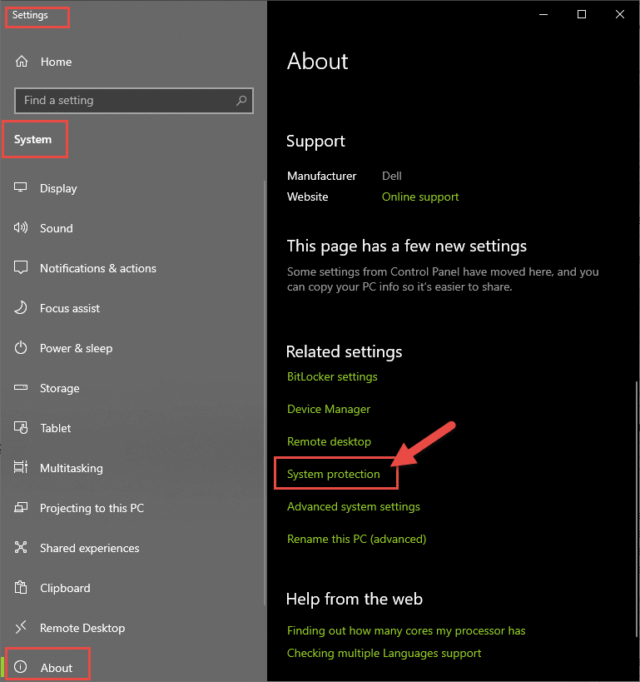Viewport: 640px width, 682px height.
Task: Open Clipboard settings
Action: point(131,588)
